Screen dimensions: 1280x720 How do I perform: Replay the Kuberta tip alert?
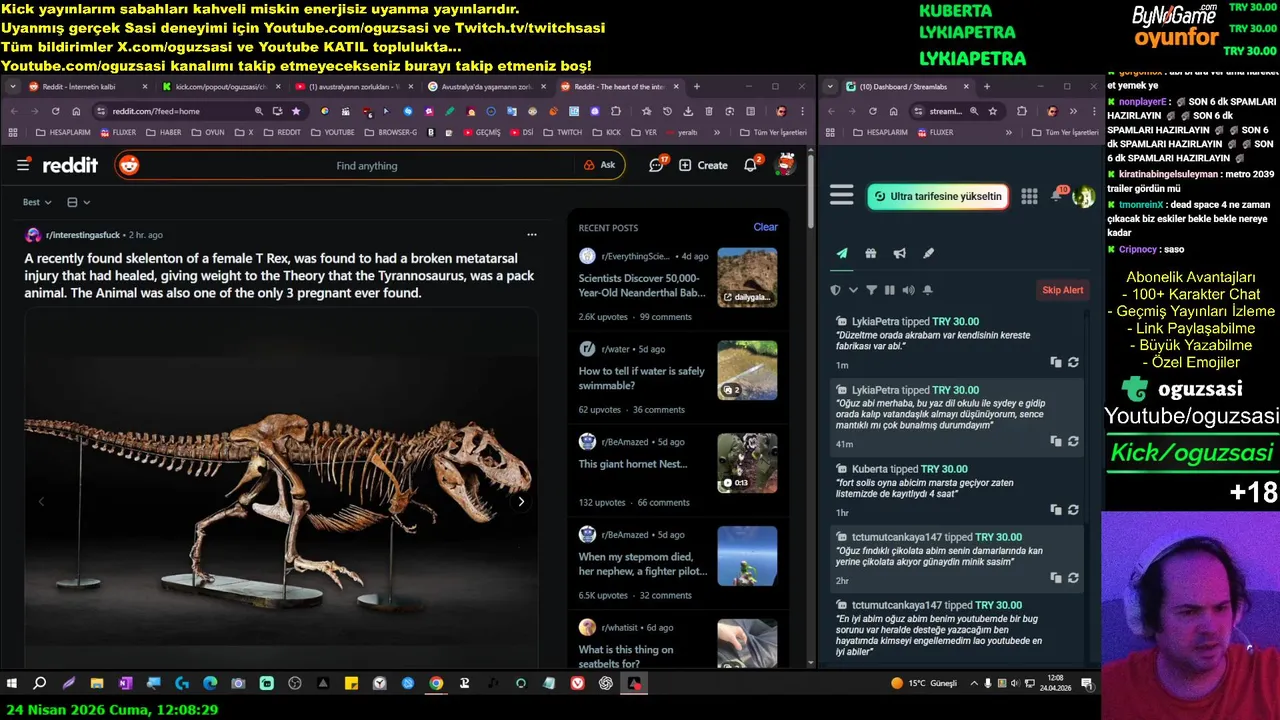click(x=1073, y=509)
